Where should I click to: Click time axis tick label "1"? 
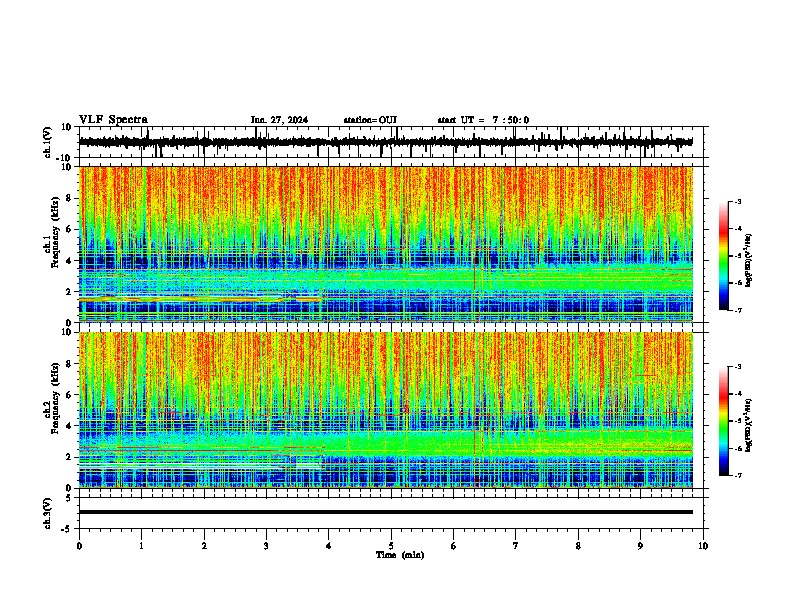point(141,546)
